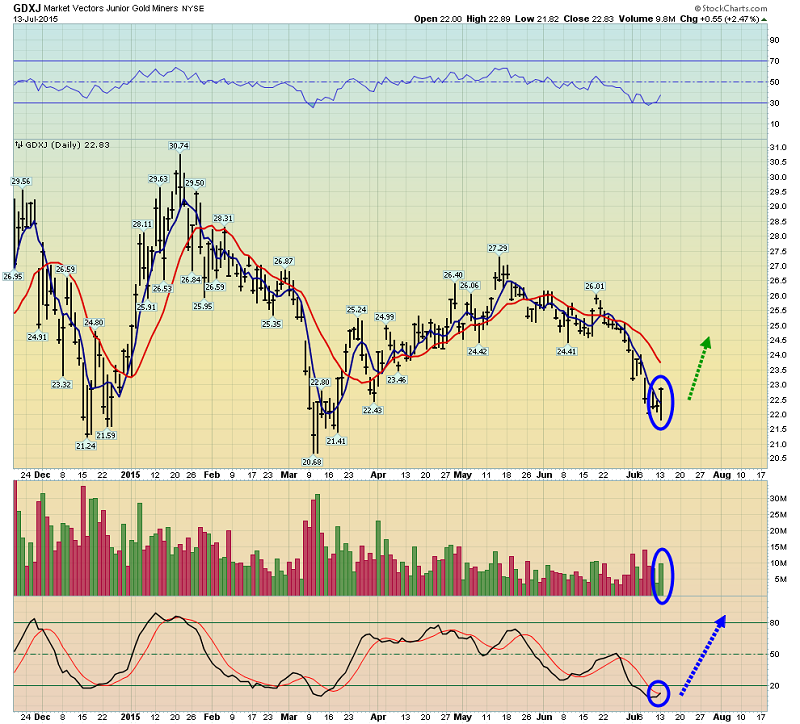Click the 25.35 price label
This screenshot has height=724, width=800.
tap(271, 324)
